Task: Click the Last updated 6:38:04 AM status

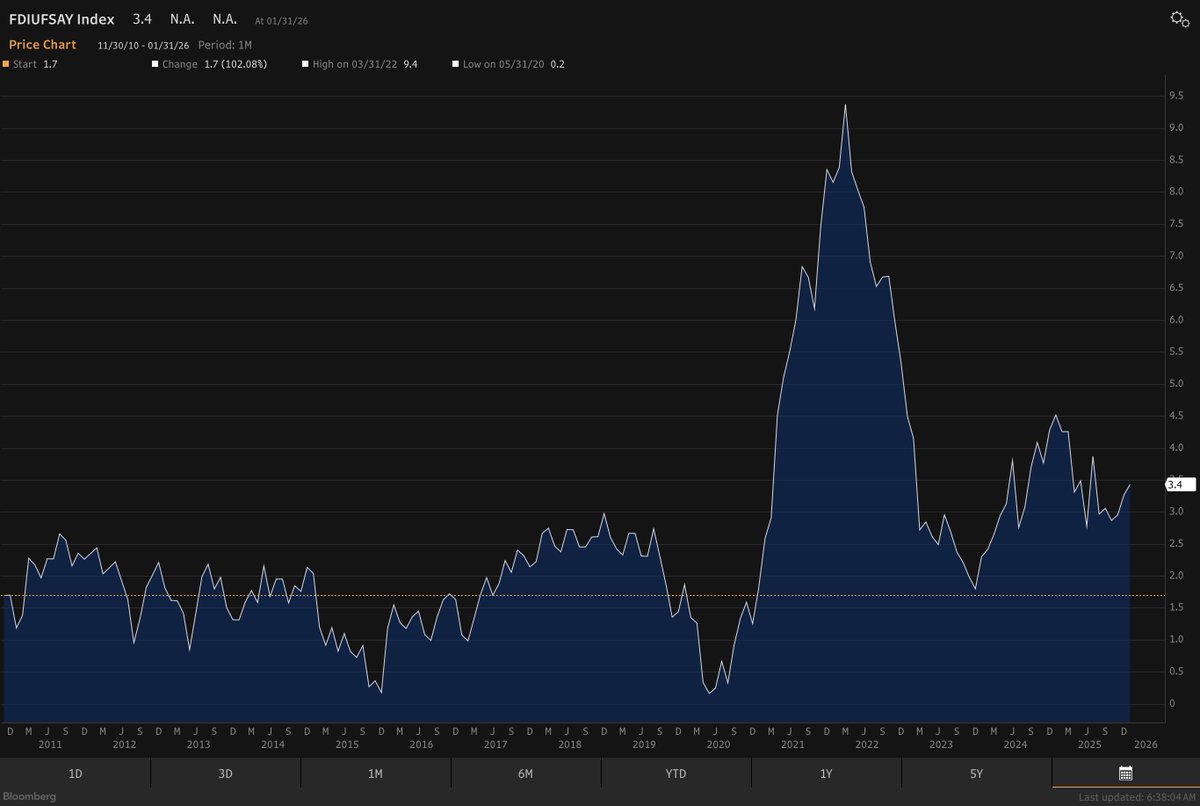Action: (1137, 797)
